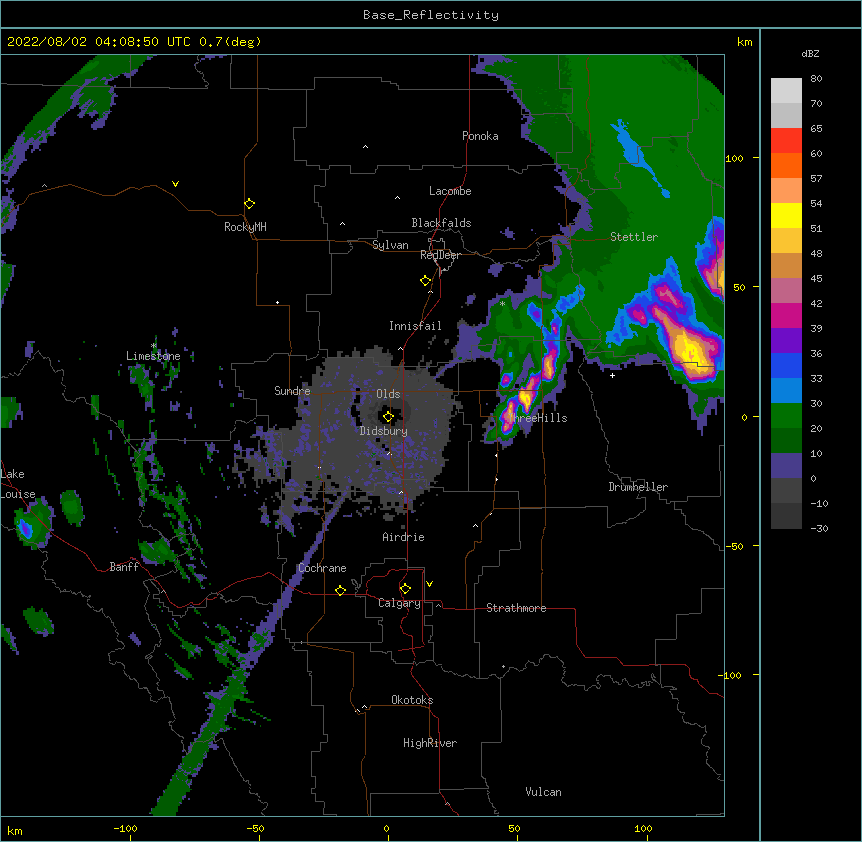This screenshot has width=862, height=842.
Task: Click the Olds town label
Action: (x=388, y=394)
